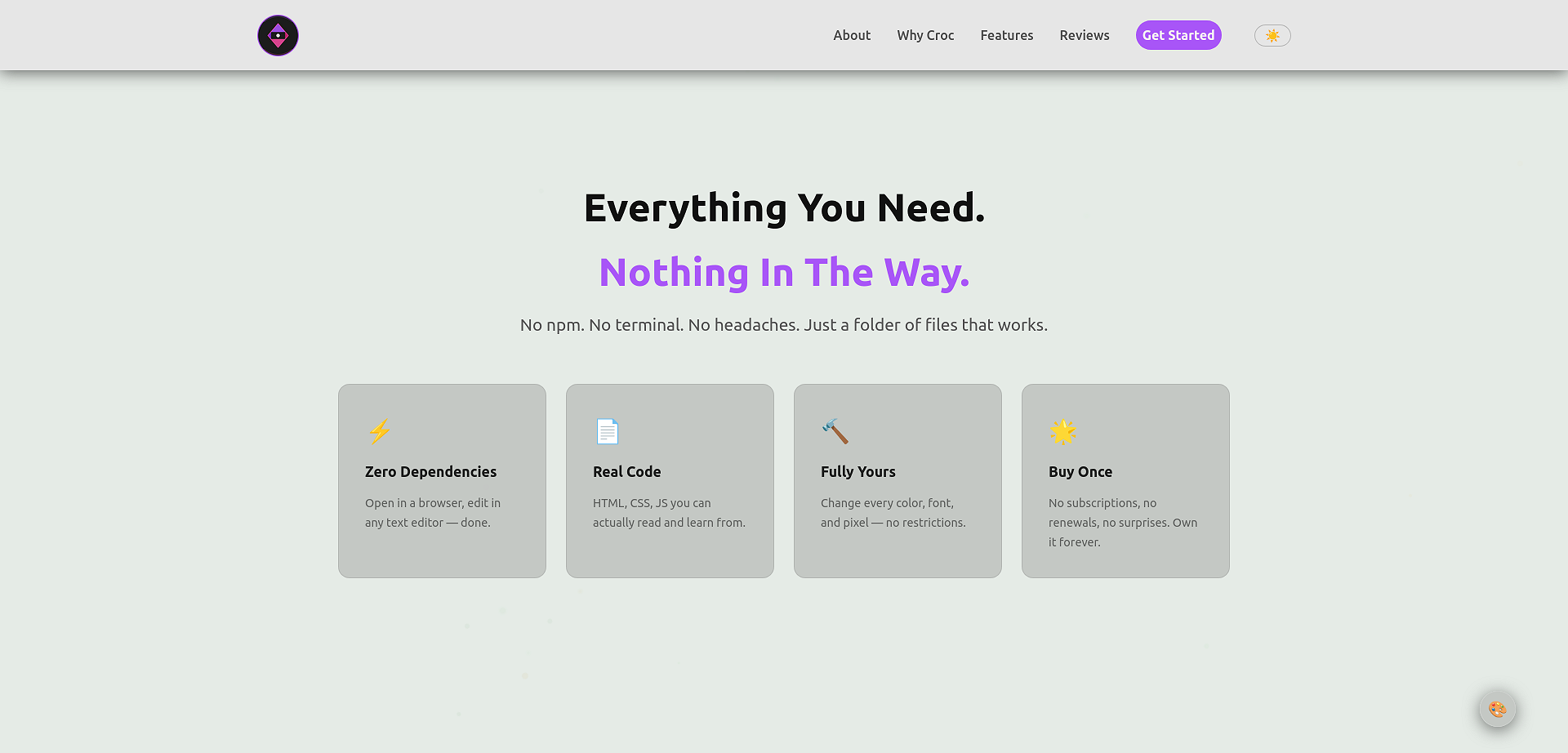Go to Why Croc section

(925, 35)
